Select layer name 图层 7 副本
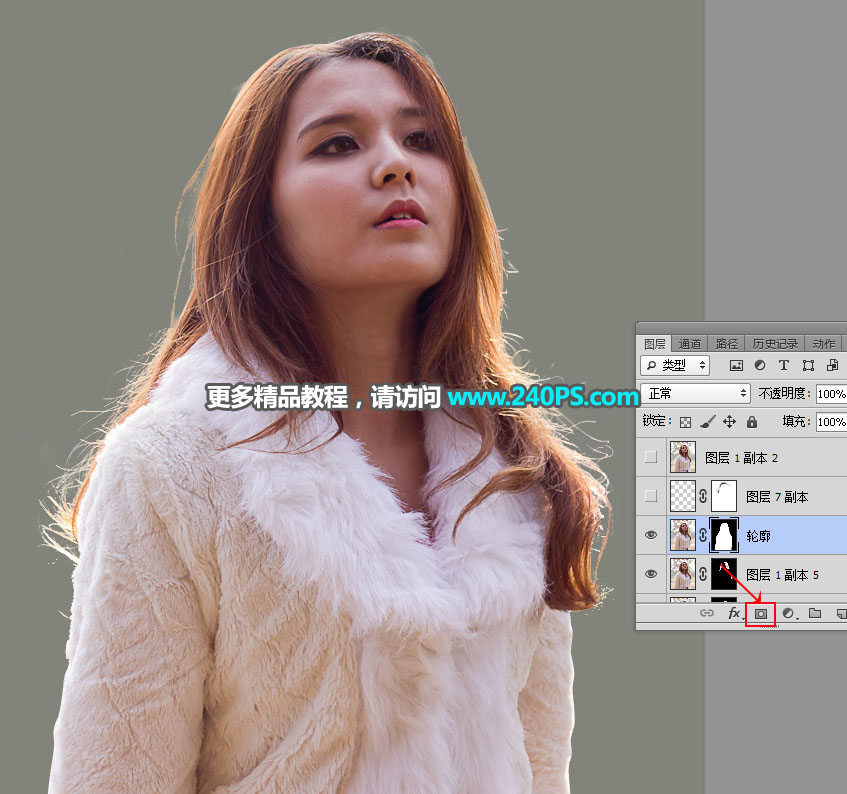 [x=777, y=497]
